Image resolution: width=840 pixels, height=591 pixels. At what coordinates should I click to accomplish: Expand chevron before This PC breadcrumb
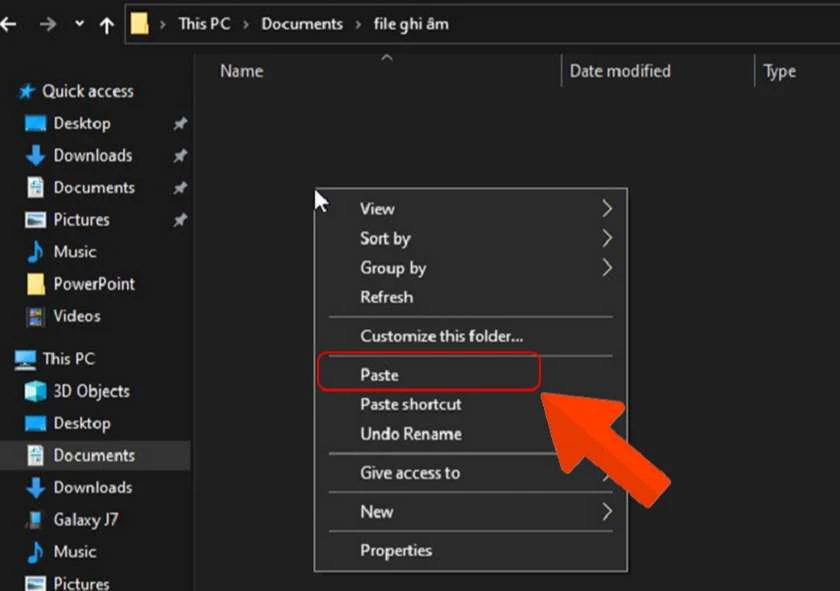click(x=162, y=25)
